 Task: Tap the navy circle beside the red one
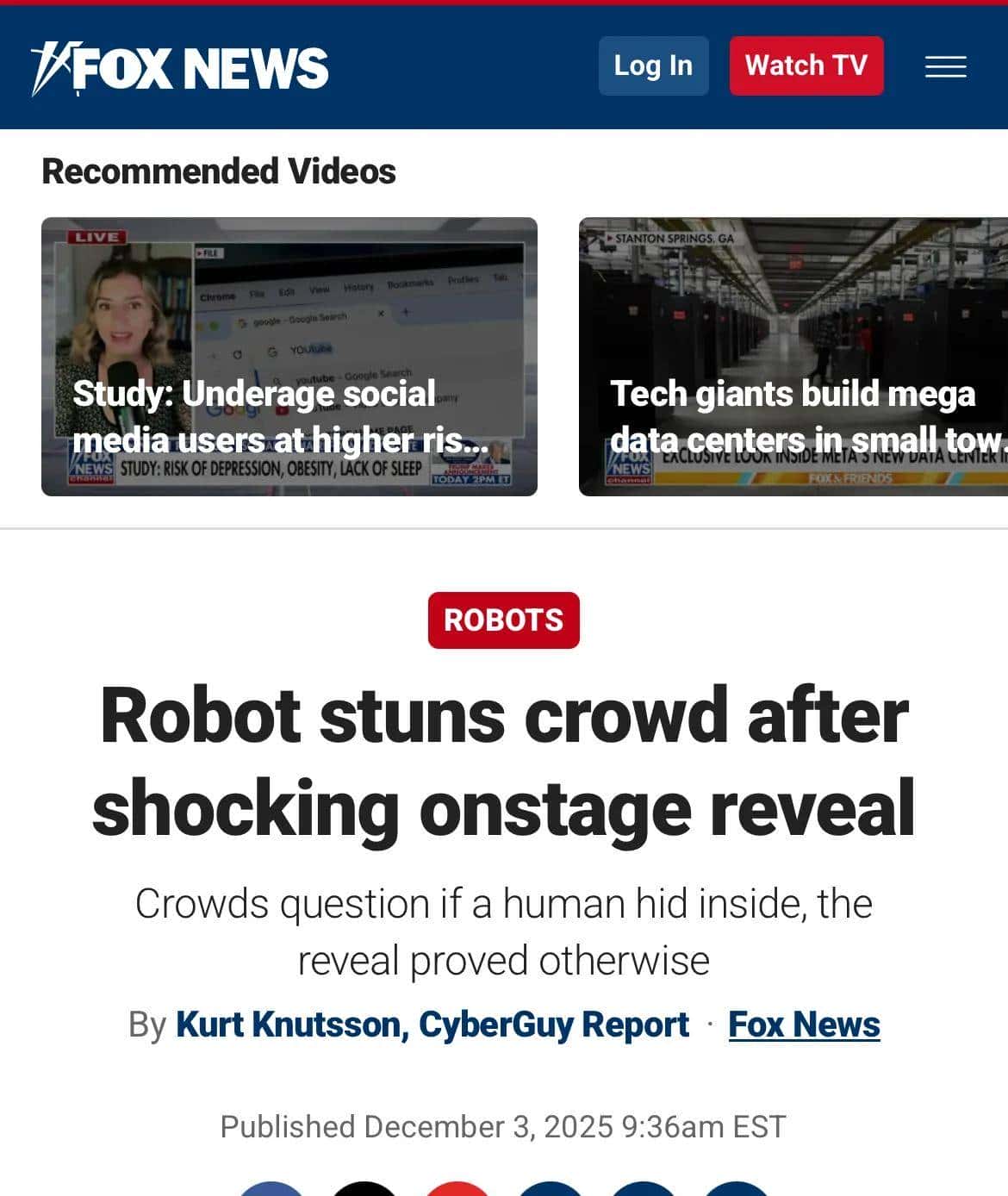pos(551,1188)
